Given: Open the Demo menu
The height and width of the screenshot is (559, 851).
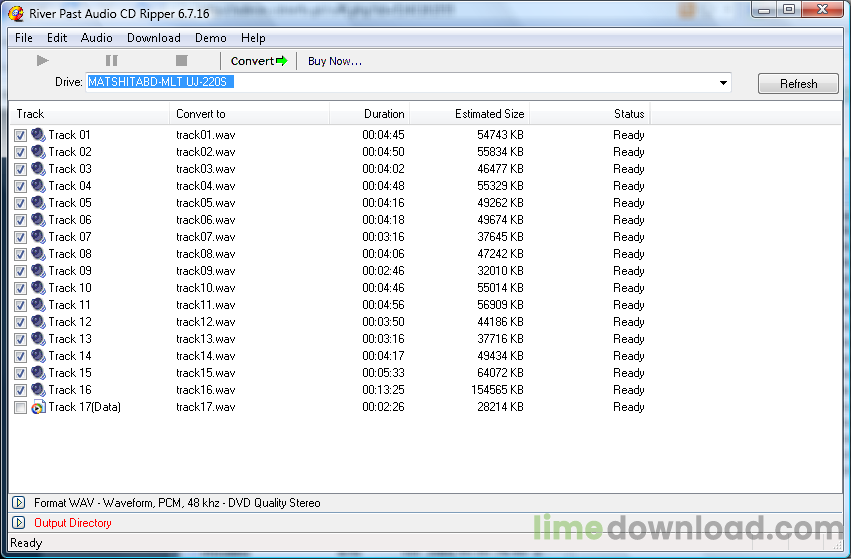Looking at the screenshot, I should [211, 38].
